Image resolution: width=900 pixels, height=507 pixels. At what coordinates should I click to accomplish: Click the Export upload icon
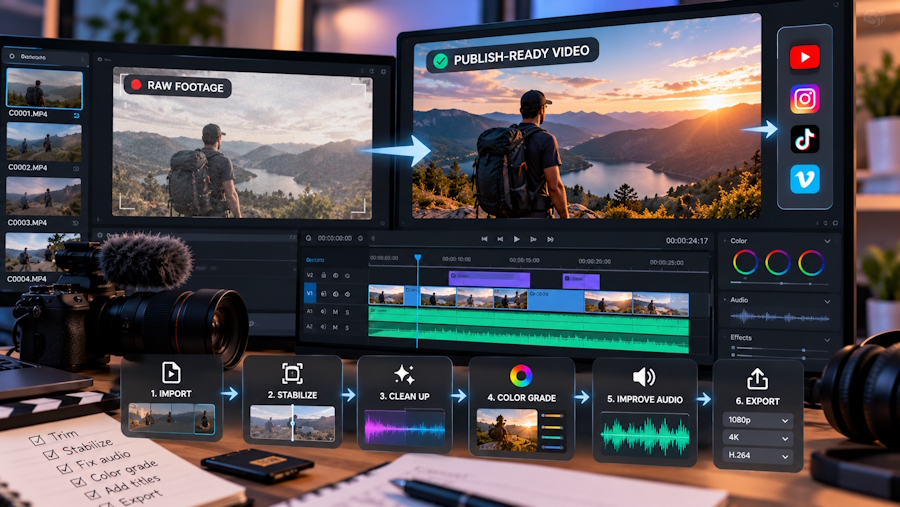coord(757,379)
